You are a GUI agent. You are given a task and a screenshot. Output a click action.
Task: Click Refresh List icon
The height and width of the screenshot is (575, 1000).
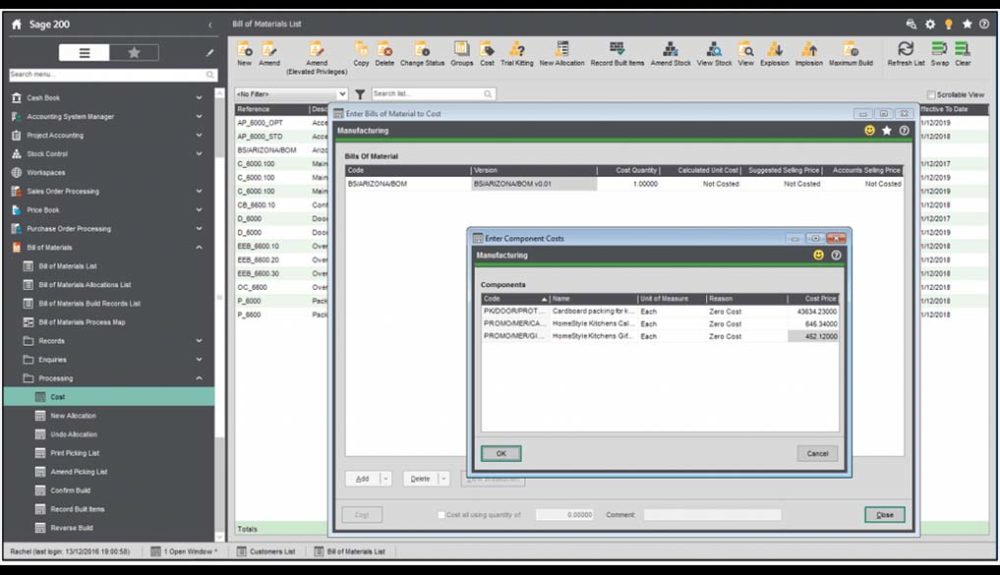click(x=906, y=54)
